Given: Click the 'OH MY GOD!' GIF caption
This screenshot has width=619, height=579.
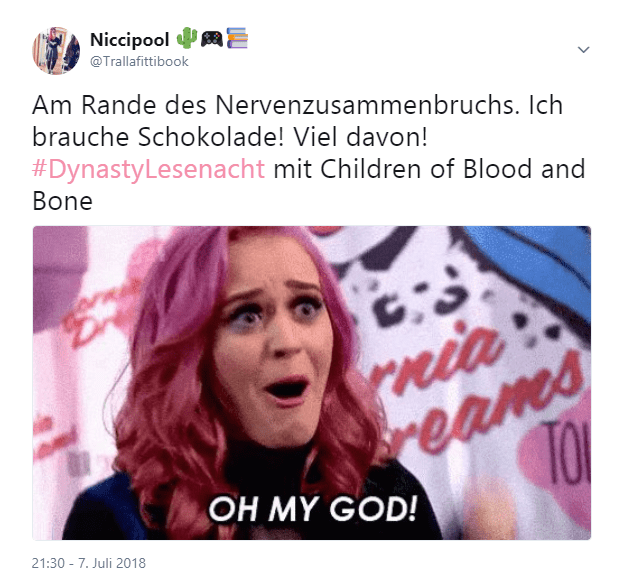Looking at the screenshot, I should (x=312, y=509).
